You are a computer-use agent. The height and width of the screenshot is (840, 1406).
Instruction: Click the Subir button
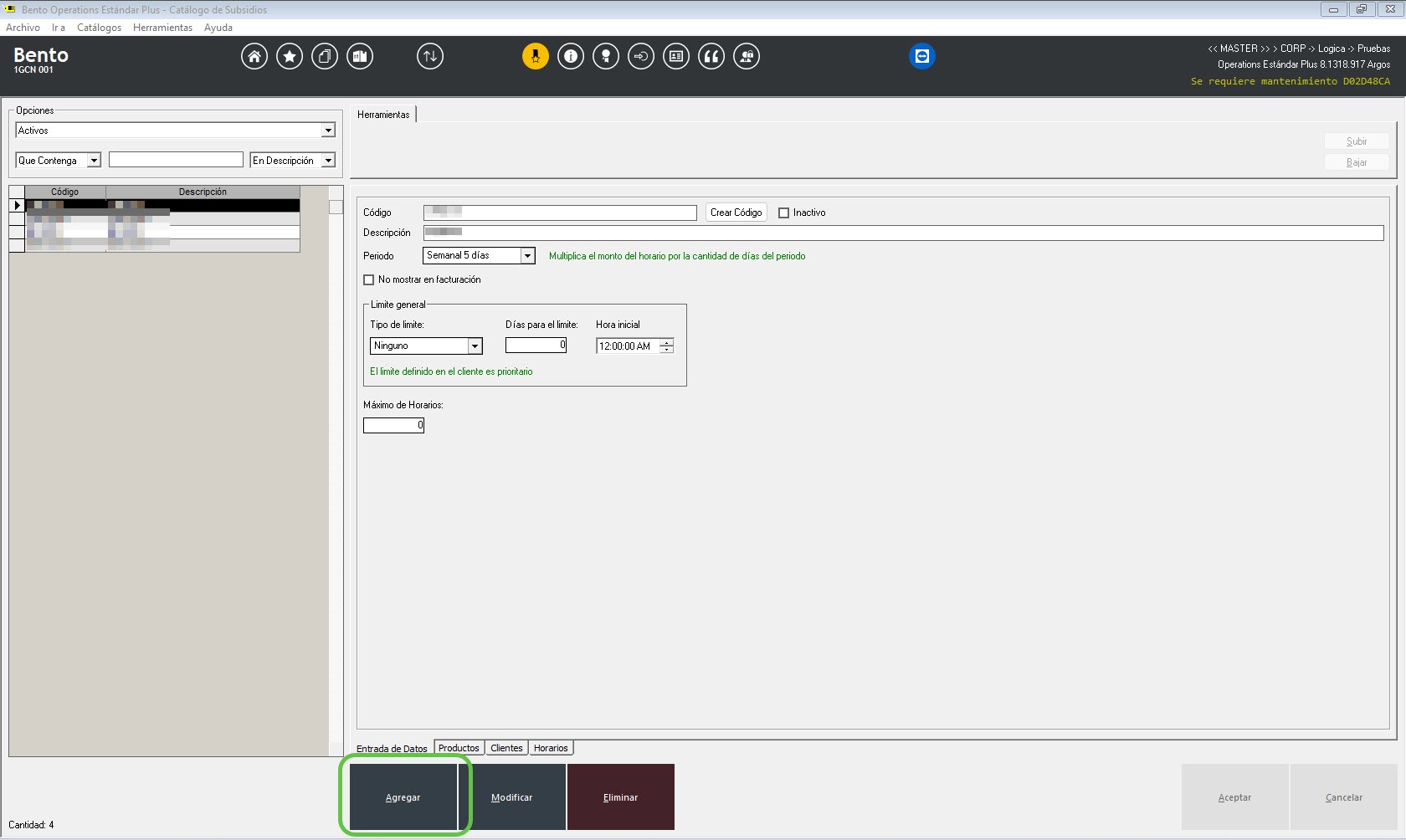click(1357, 141)
